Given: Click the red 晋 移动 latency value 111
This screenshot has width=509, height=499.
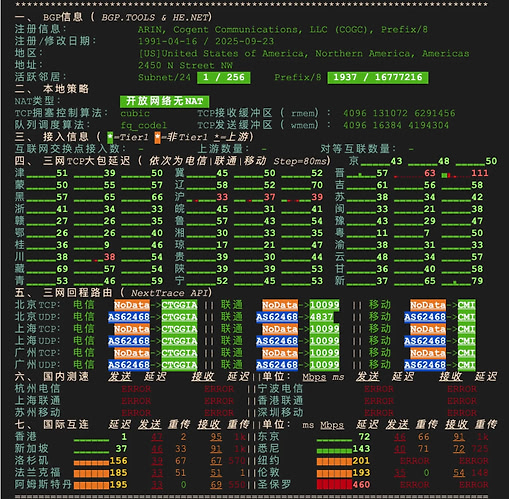Looking at the screenshot, I should point(480,173).
